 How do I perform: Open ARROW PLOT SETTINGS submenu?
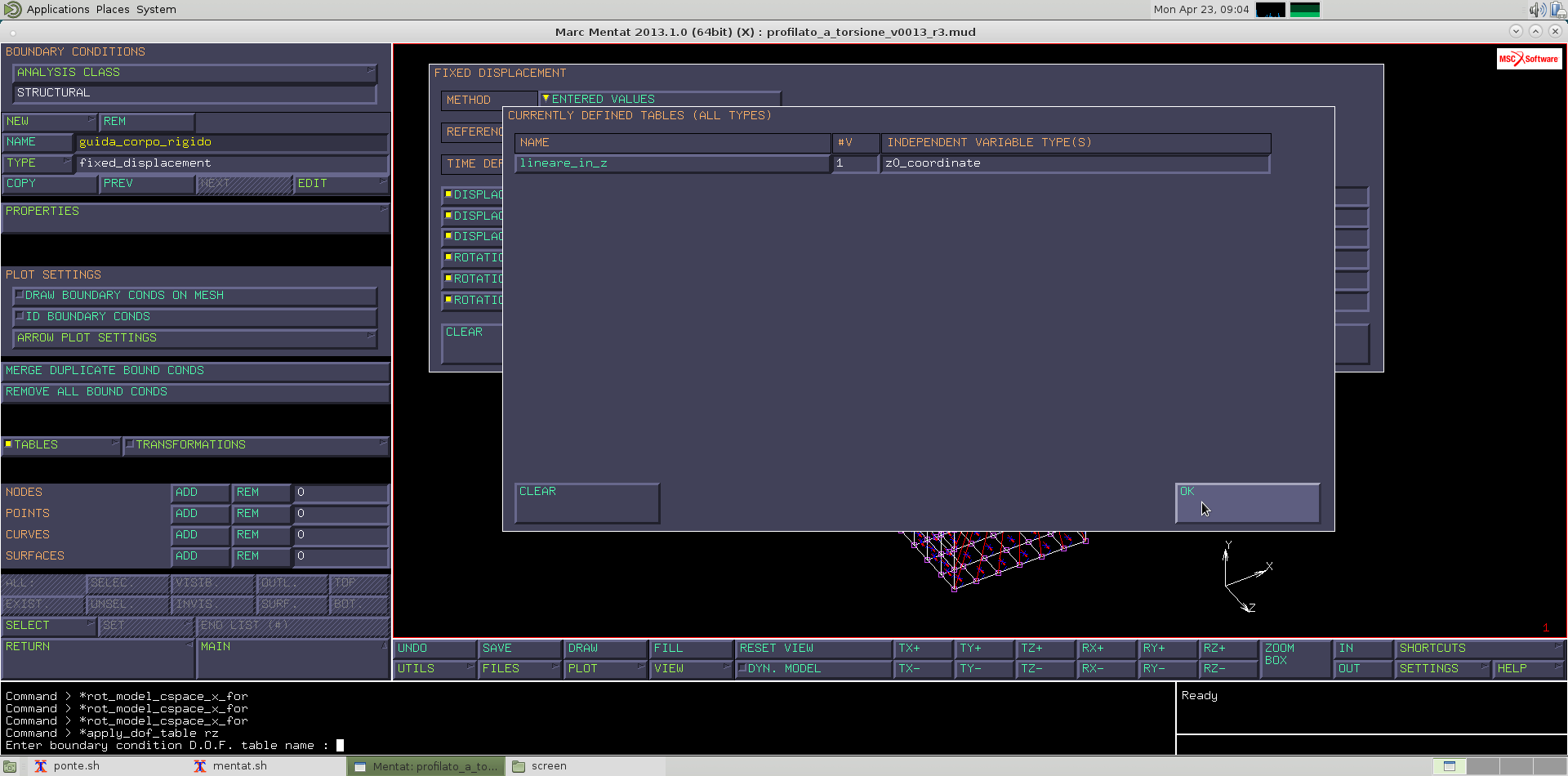(195, 338)
